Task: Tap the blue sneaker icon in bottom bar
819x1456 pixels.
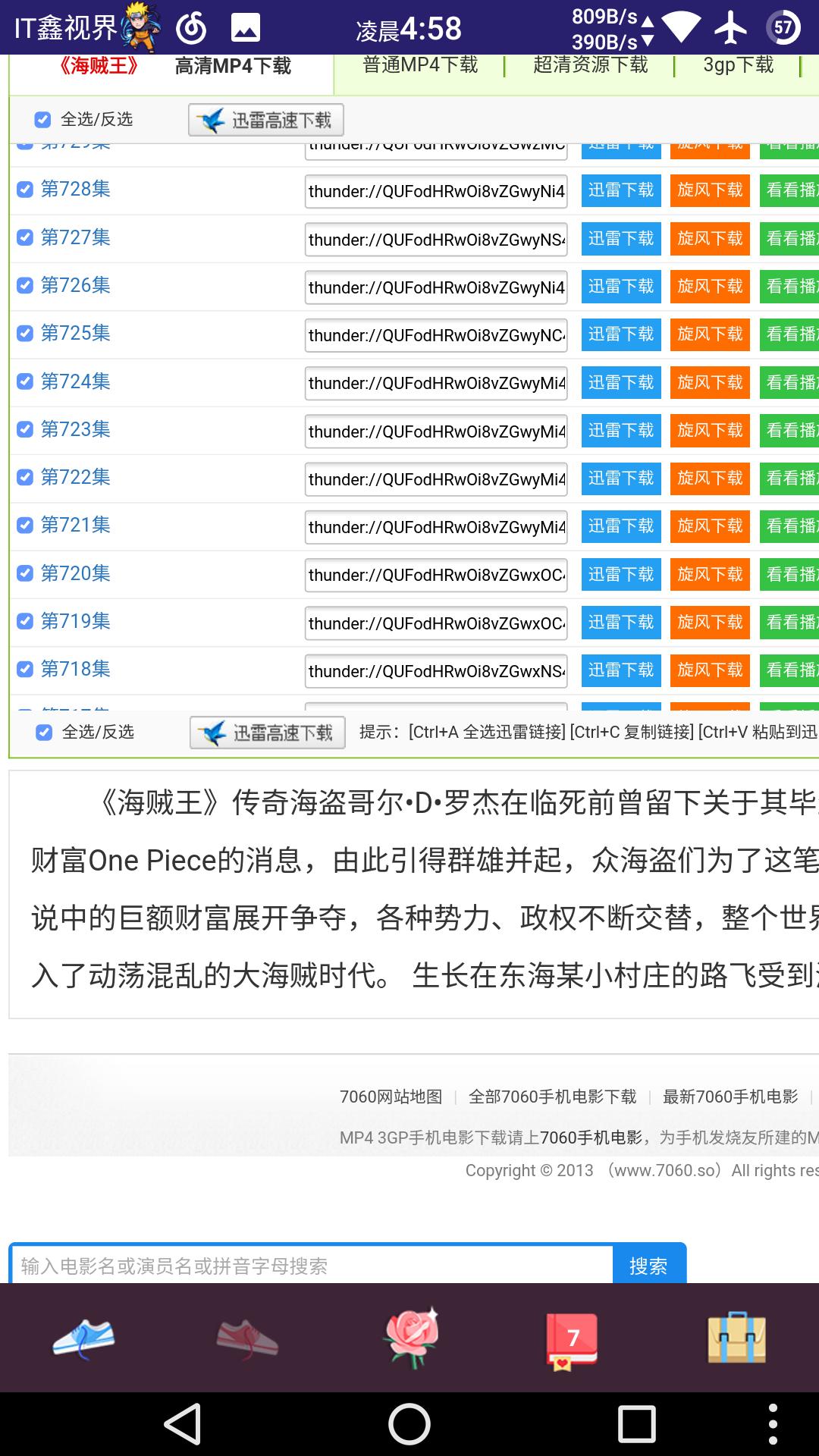Action: [x=83, y=1338]
